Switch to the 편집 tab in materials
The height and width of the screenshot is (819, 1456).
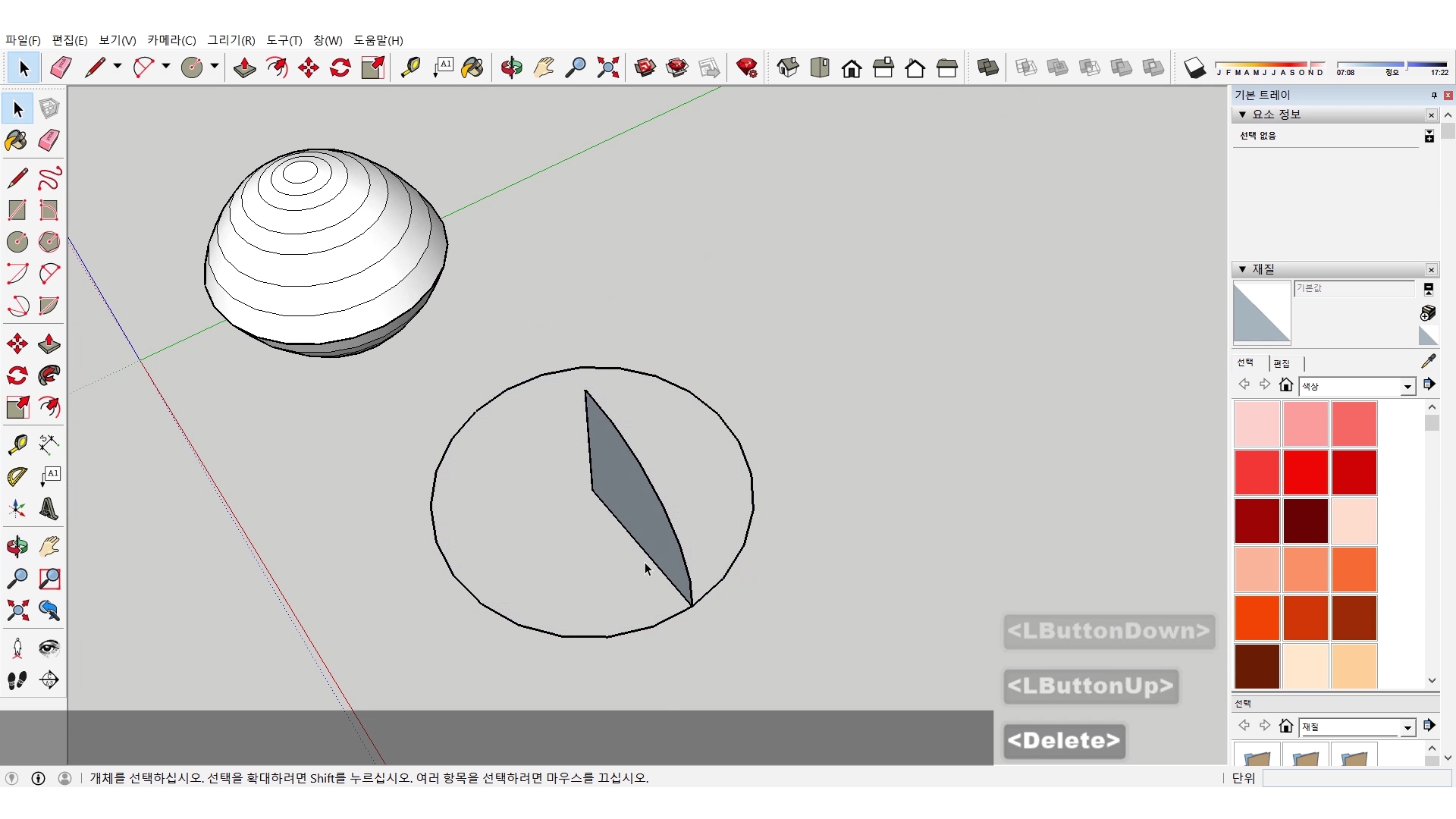click(1282, 363)
